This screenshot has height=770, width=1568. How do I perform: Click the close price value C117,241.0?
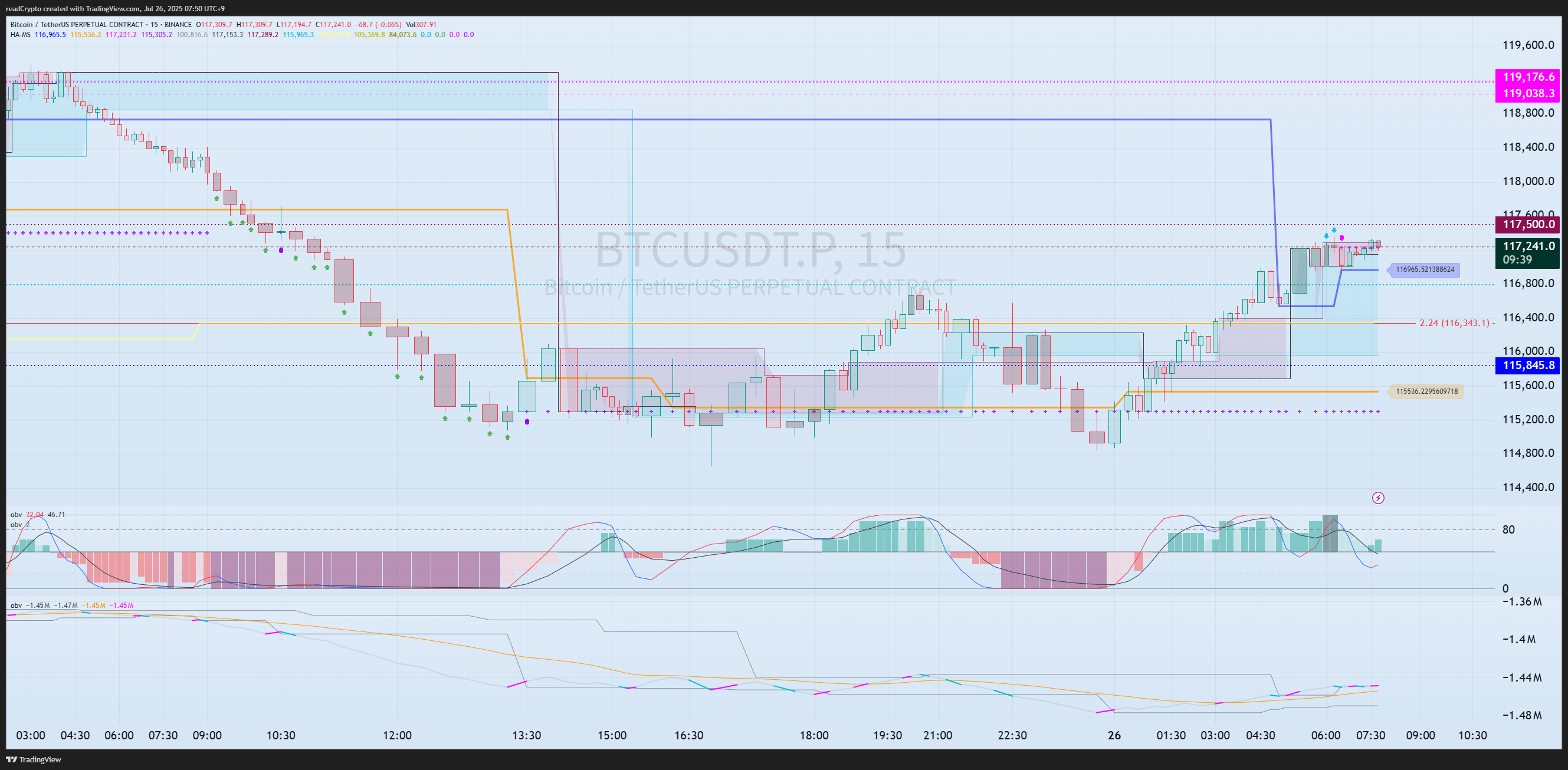point(333,25)
